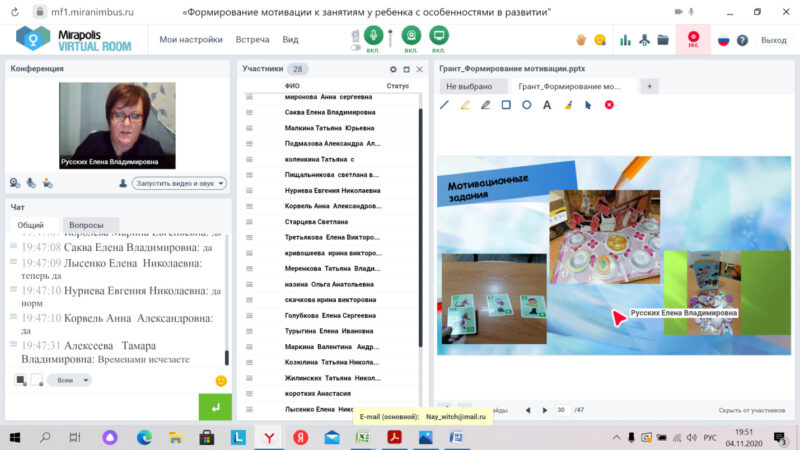
Task: Open the help question mark icon
Action: tap(742, 40)
